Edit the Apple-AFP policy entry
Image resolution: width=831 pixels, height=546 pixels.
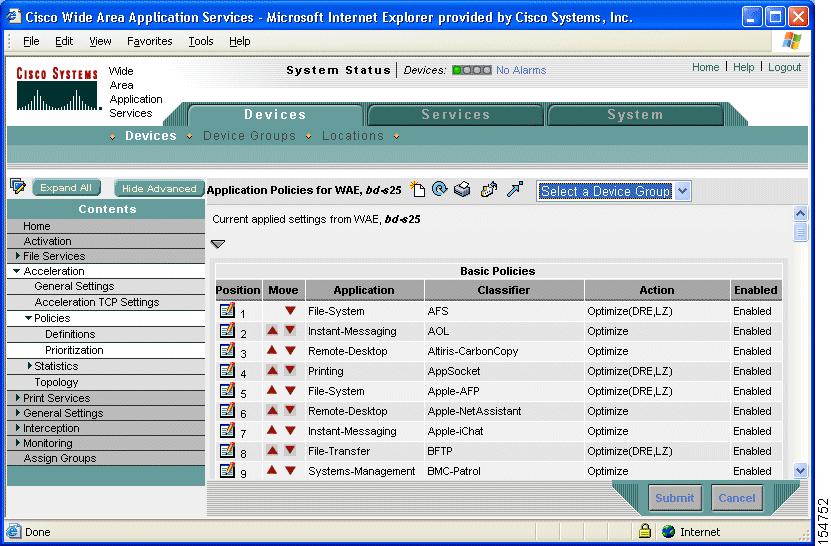click(227, 390)
